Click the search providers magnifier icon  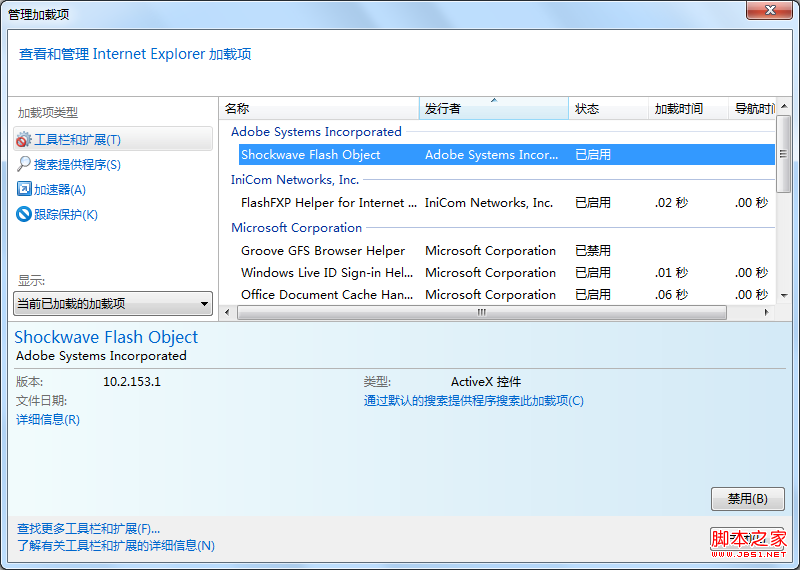tap(24, 164)
